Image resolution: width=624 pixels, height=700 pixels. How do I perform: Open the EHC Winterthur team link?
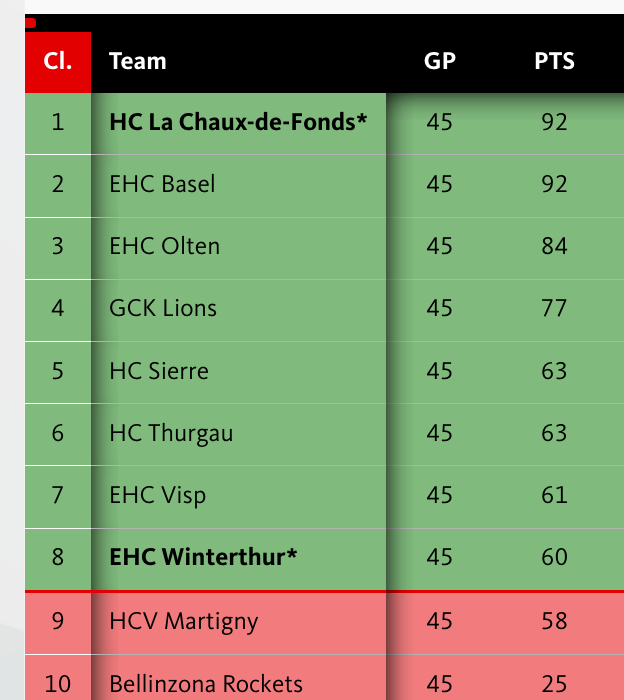pyautogui.click(x=203, y=557)
